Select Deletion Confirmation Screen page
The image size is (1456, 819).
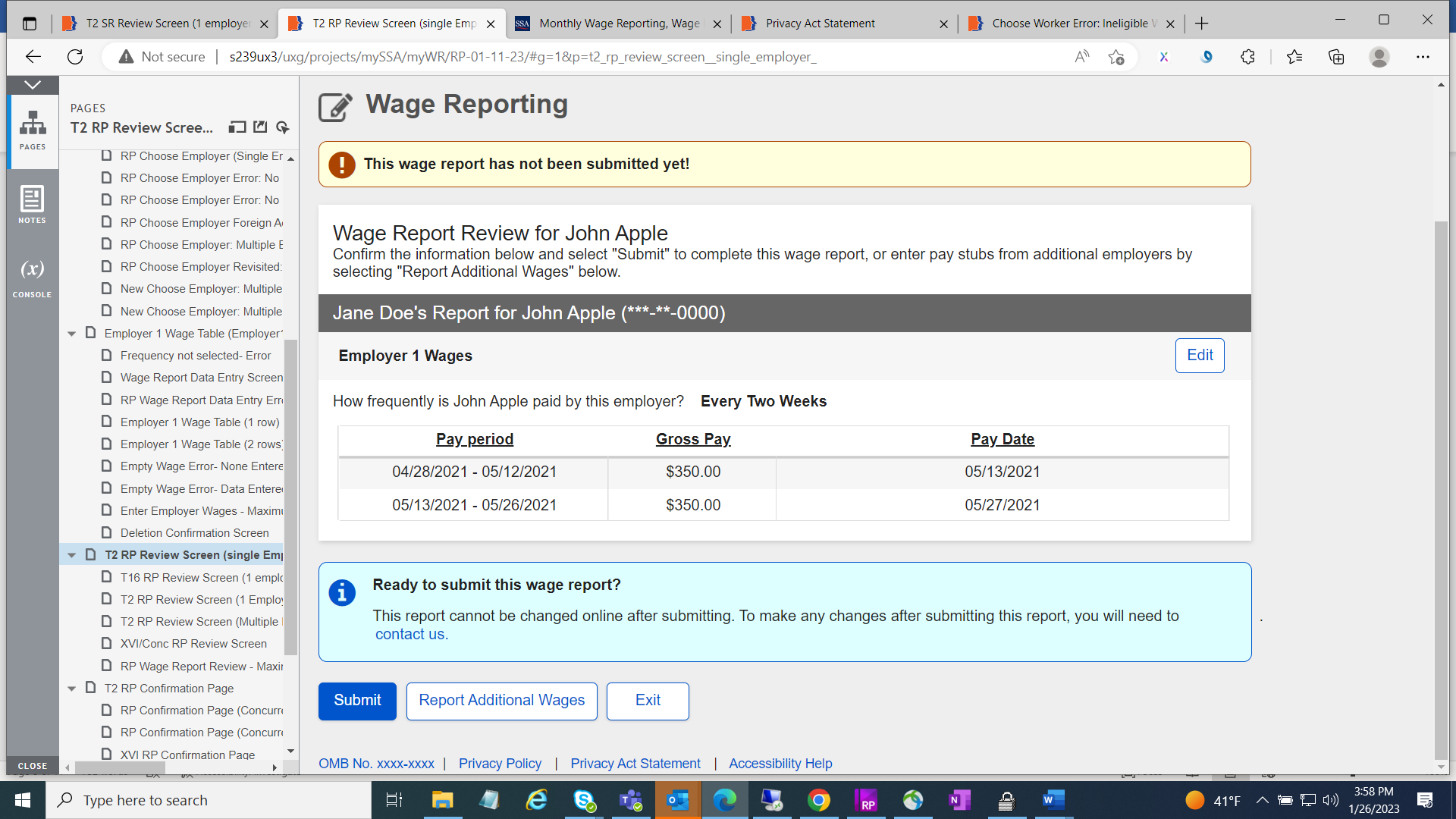pyautogui.click(x=194, y=533)
